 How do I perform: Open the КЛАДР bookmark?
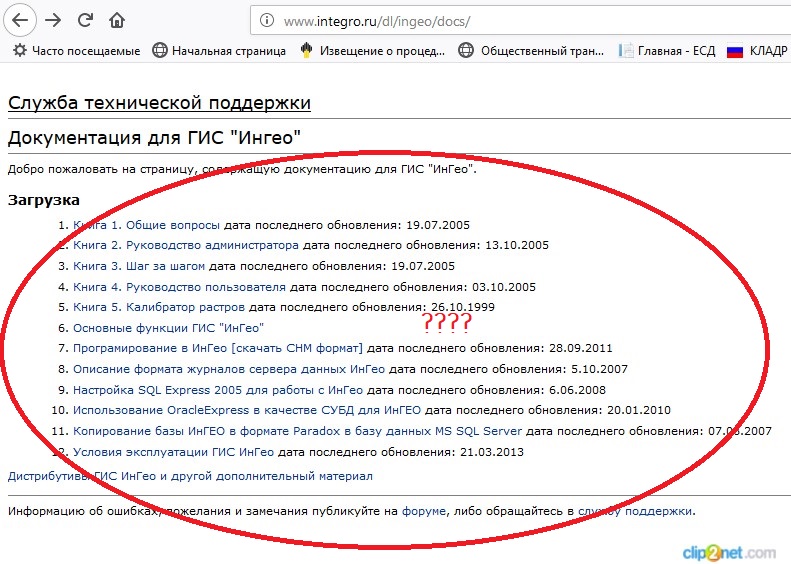coord(757,50)
